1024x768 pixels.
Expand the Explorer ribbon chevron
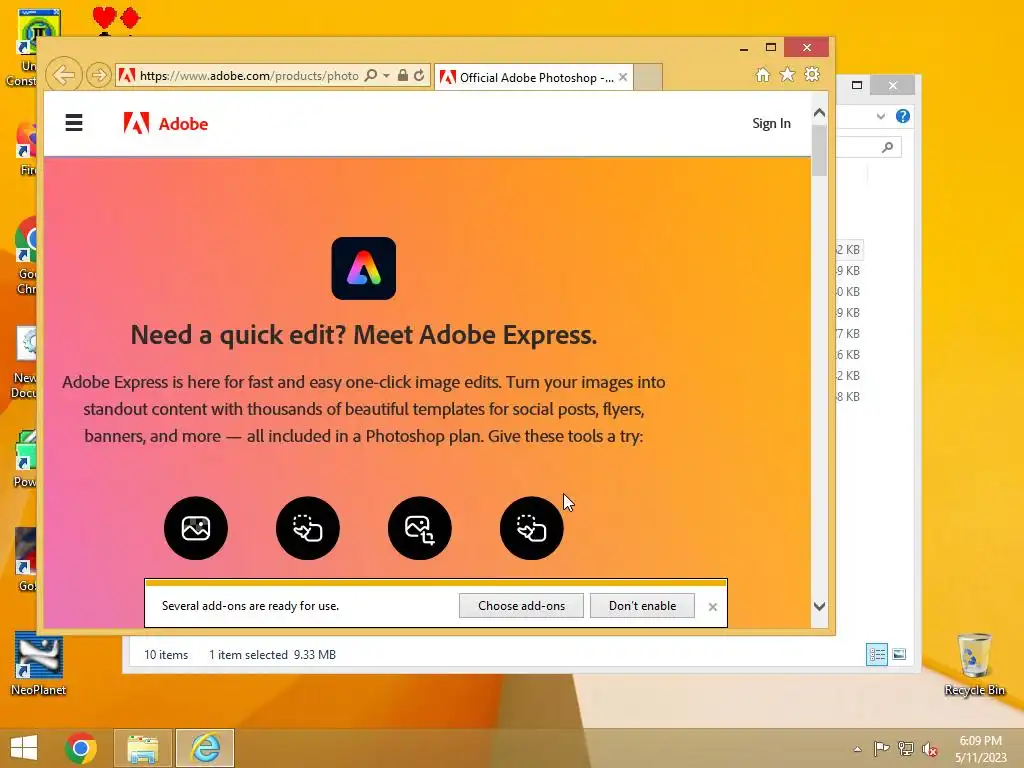[x=880, y=116]
